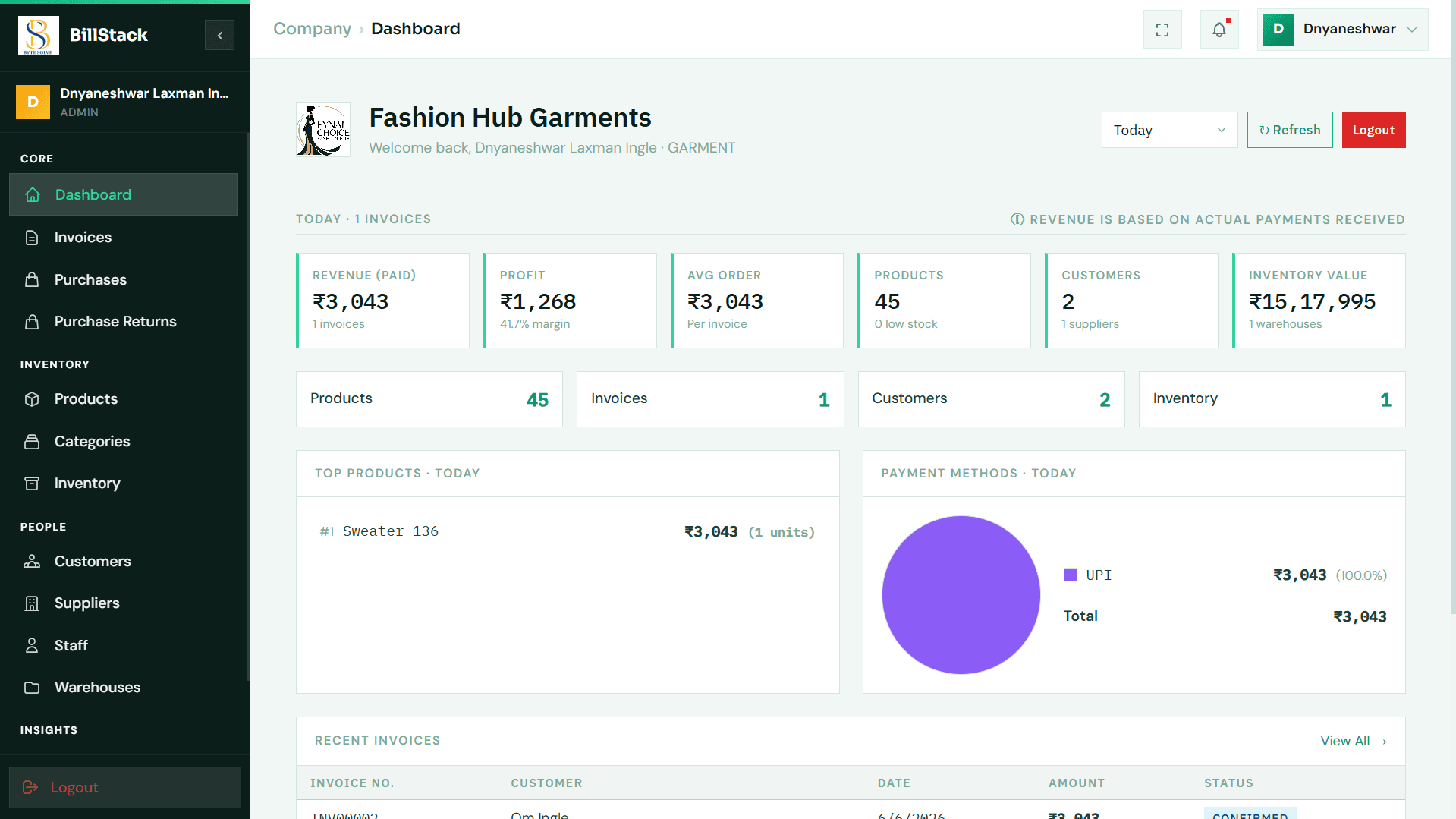Click the Categories icon in sidebar

pyautogui.click(x=32, y=442)
